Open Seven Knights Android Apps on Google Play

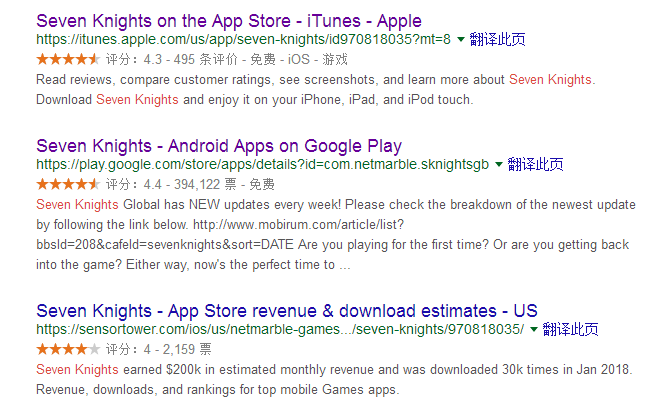(231, 145)
